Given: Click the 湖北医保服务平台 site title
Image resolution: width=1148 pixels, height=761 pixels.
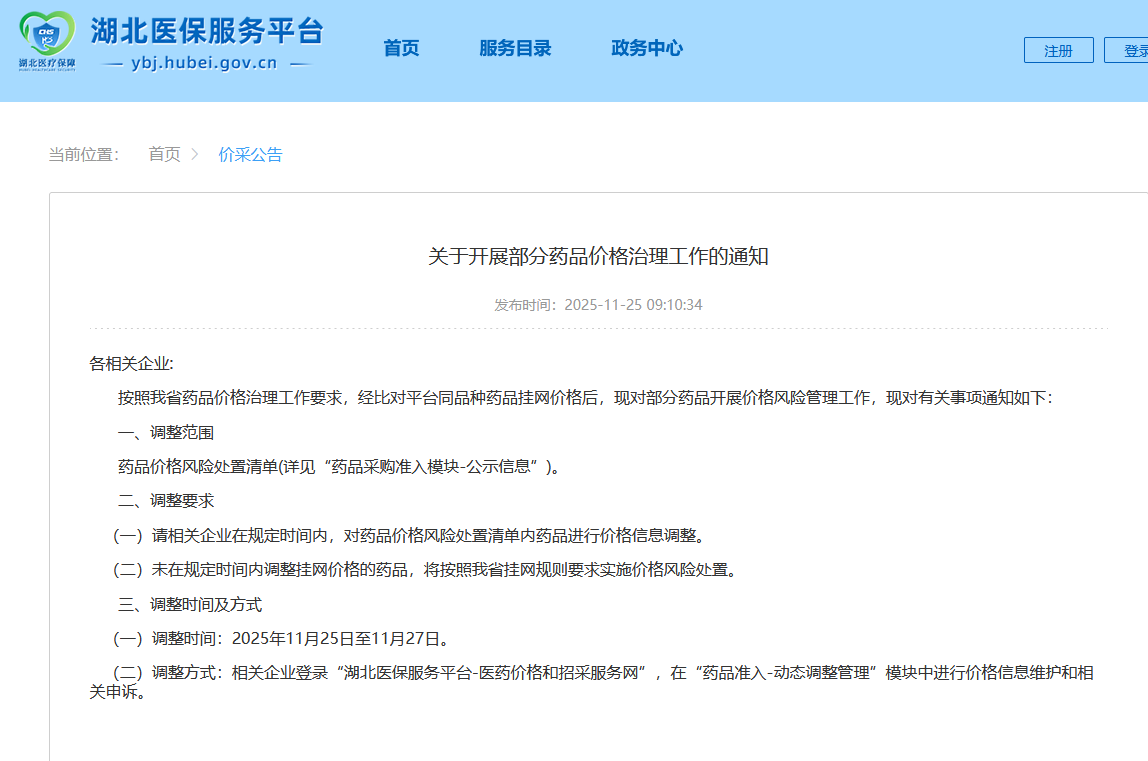Looking at the screenshot, I should 207,31.
